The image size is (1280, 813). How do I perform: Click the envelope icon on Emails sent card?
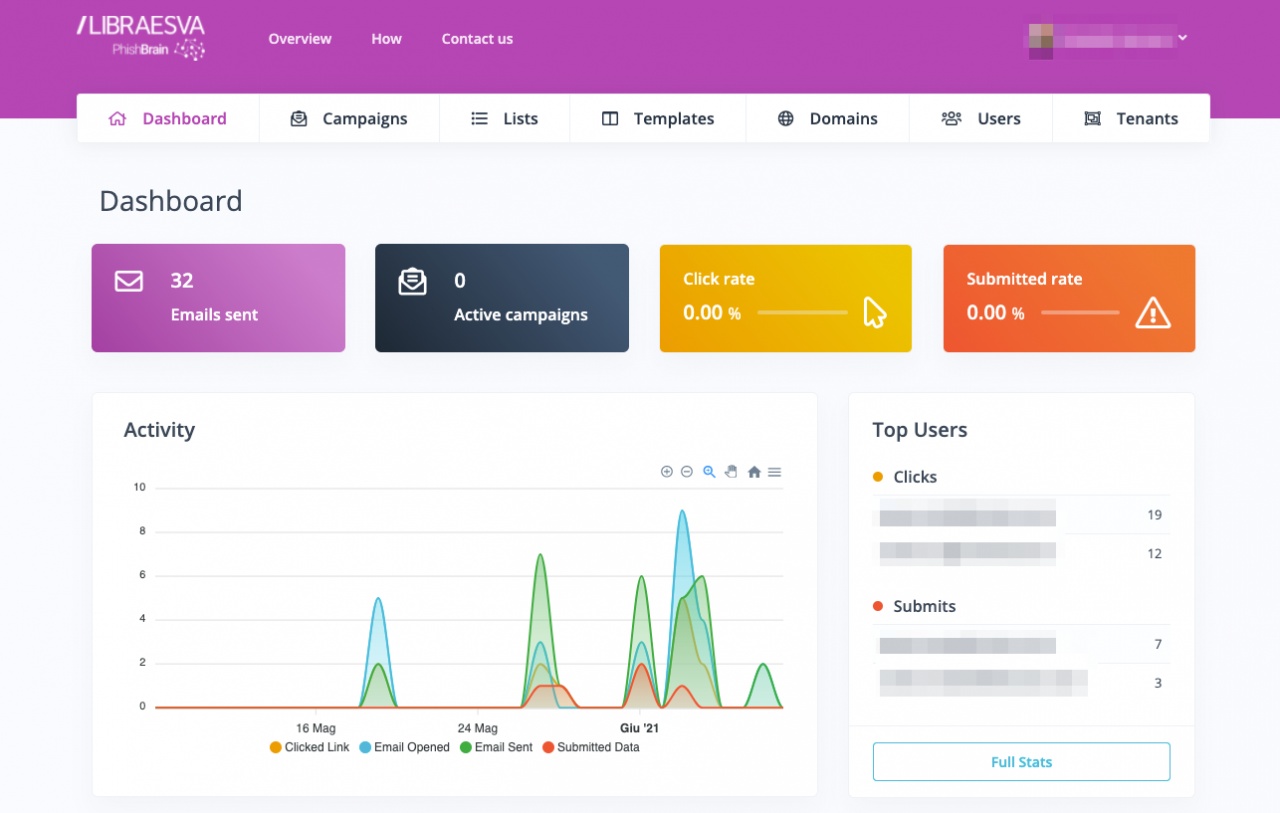[x=129, y=281]
